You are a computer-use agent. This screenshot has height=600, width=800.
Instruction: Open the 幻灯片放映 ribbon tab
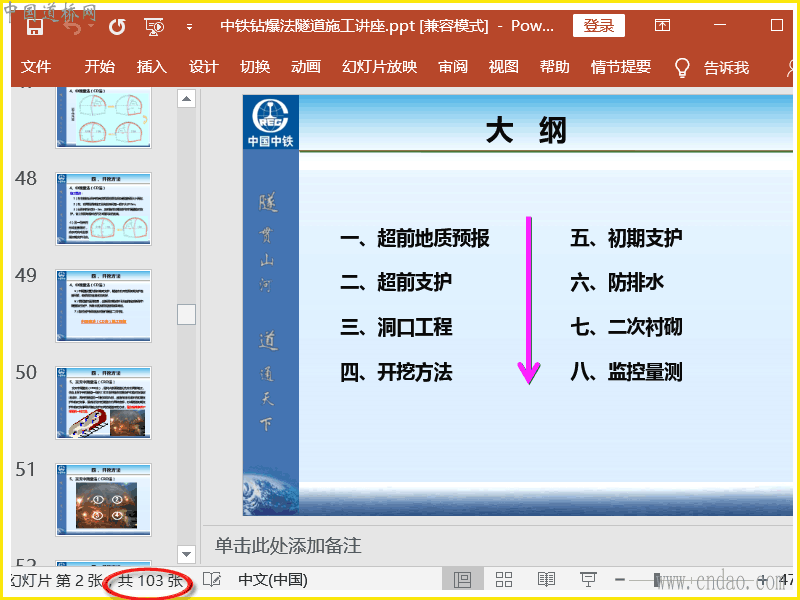[380, 67]
